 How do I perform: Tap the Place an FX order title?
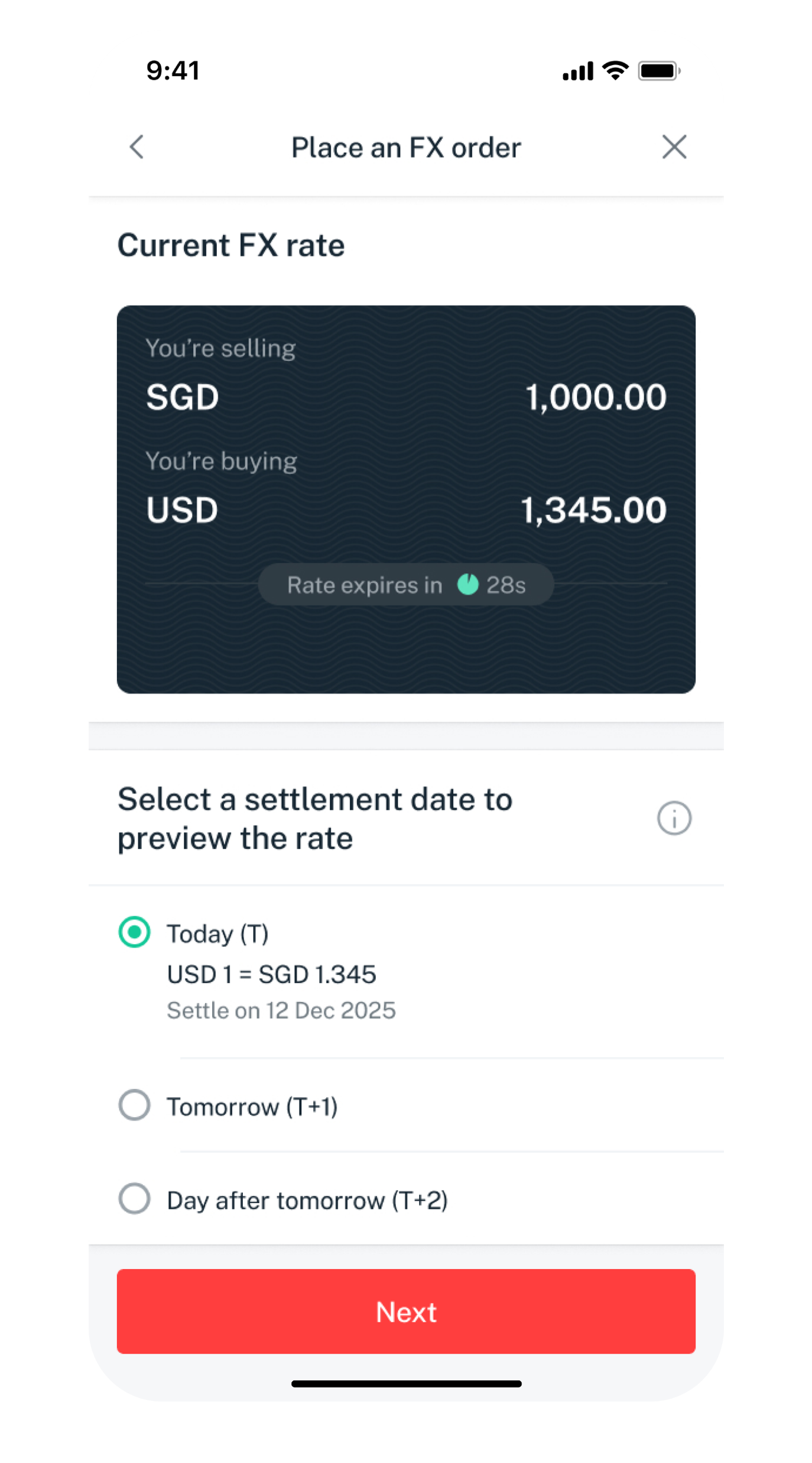tap(406, 147)
